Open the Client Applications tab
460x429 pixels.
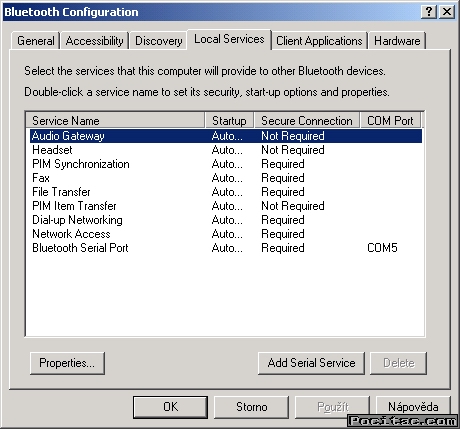tap(319, 41)
